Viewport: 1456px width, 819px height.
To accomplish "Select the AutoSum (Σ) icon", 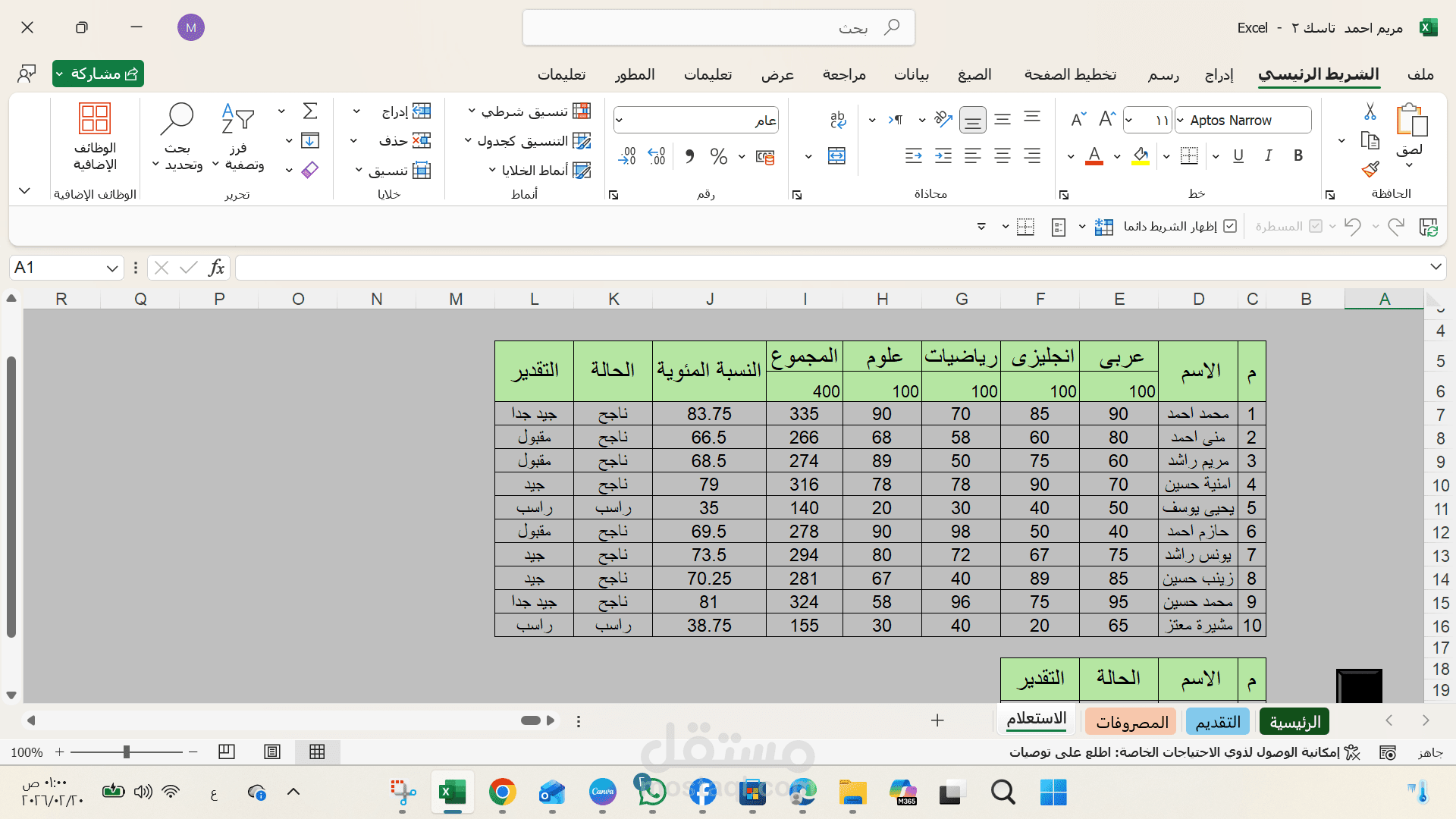I will pos(309,110).
